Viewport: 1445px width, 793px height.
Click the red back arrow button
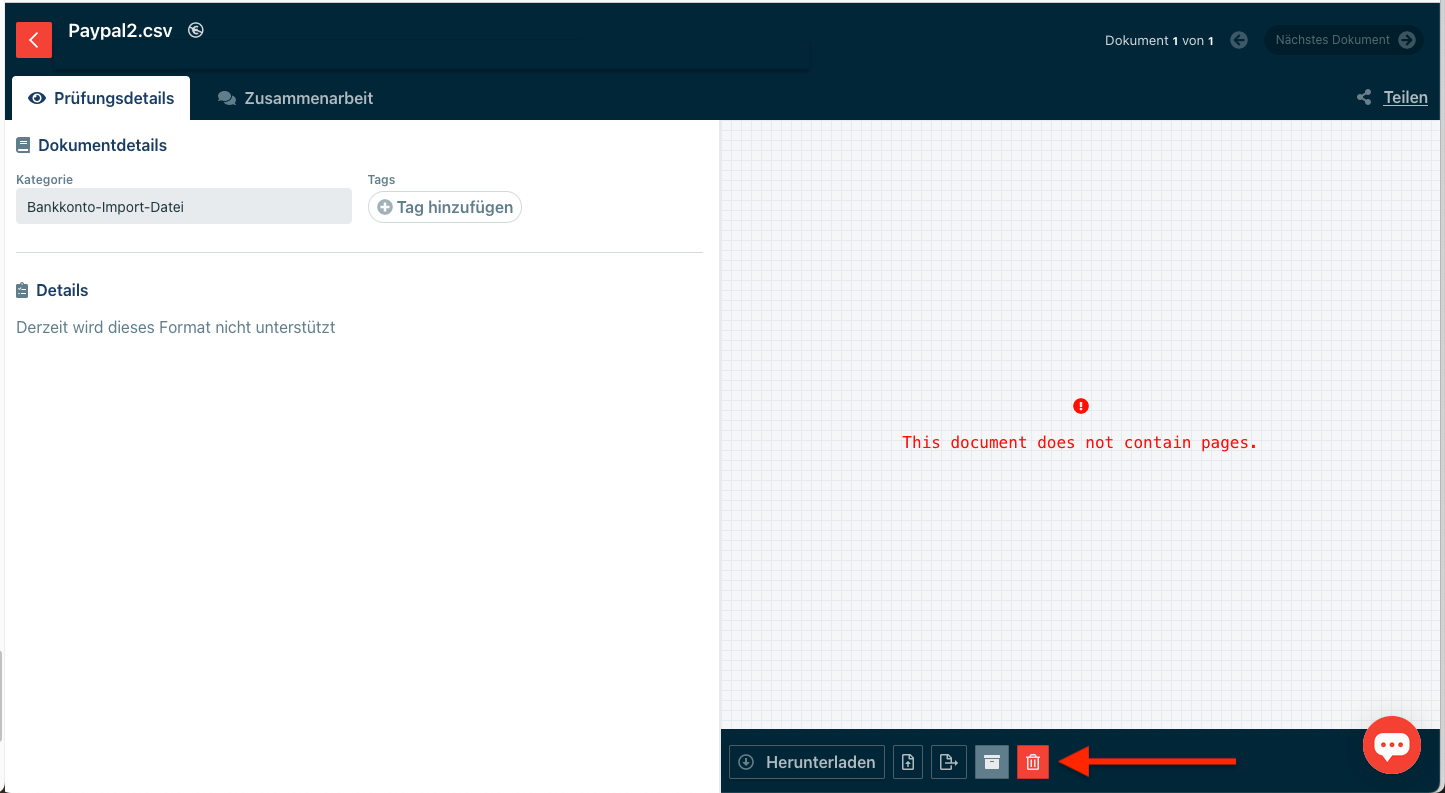[x=34, y=40]
